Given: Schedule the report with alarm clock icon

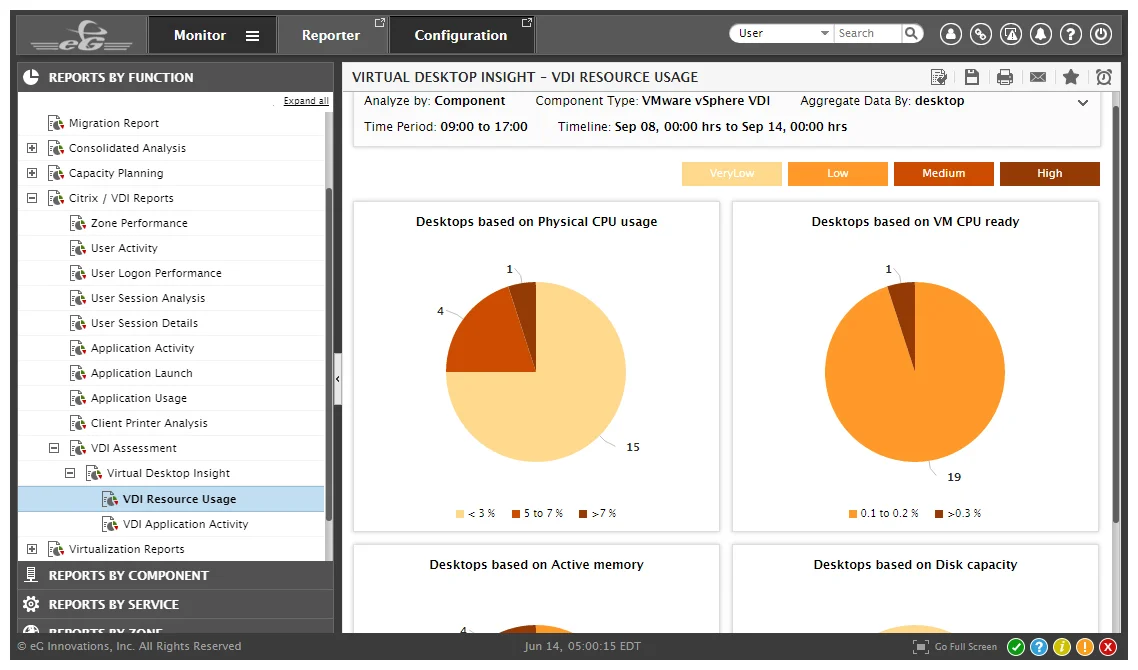Looking at the screenshot, I should click(1104, 77).
